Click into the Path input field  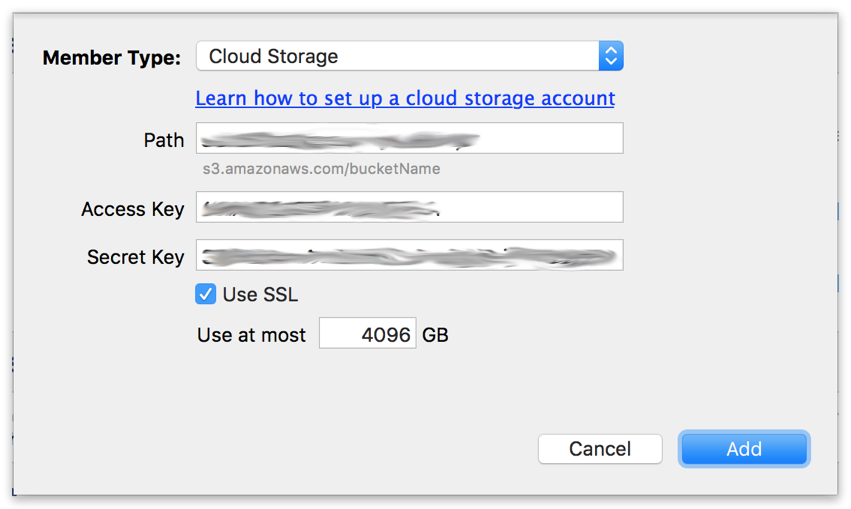[x=409, y=139]
